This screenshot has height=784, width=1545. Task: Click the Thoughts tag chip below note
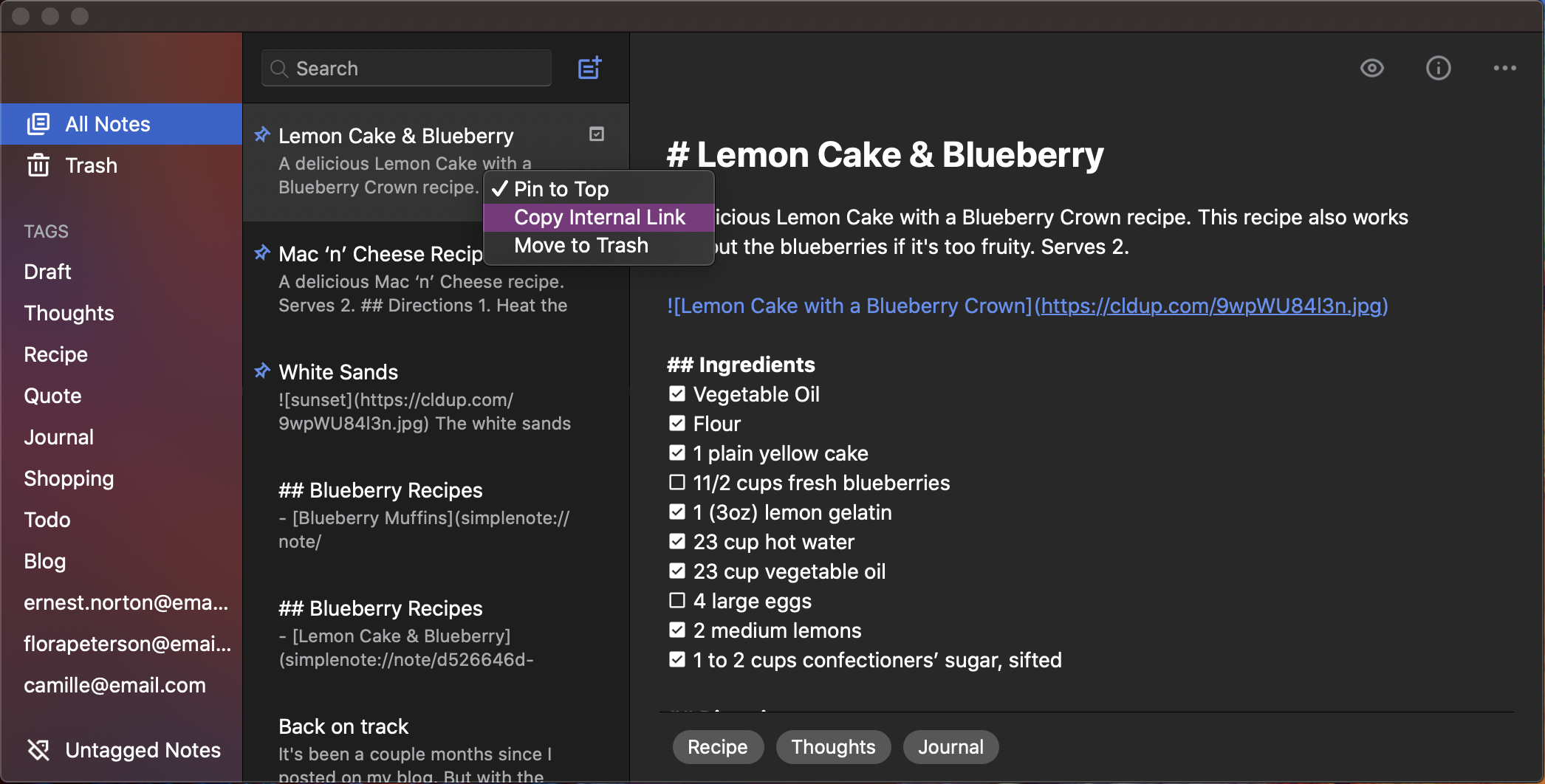pos(832,747)
